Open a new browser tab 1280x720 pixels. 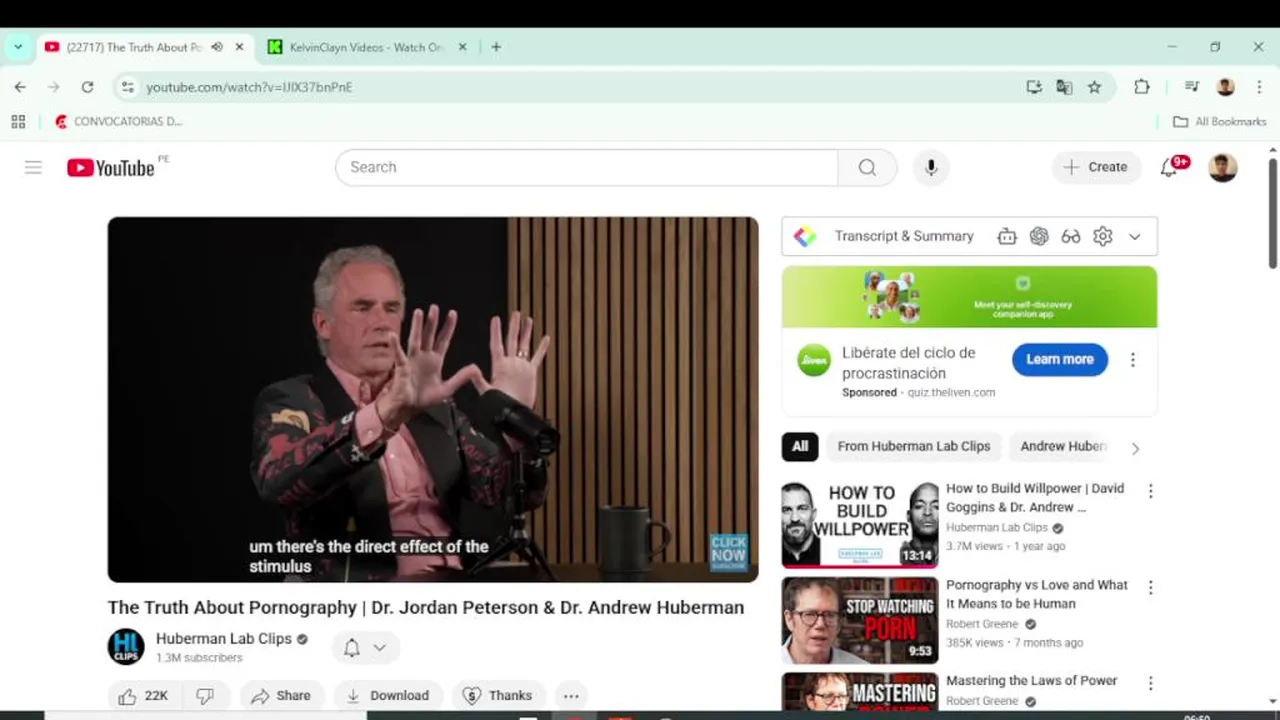coord(496,47)
